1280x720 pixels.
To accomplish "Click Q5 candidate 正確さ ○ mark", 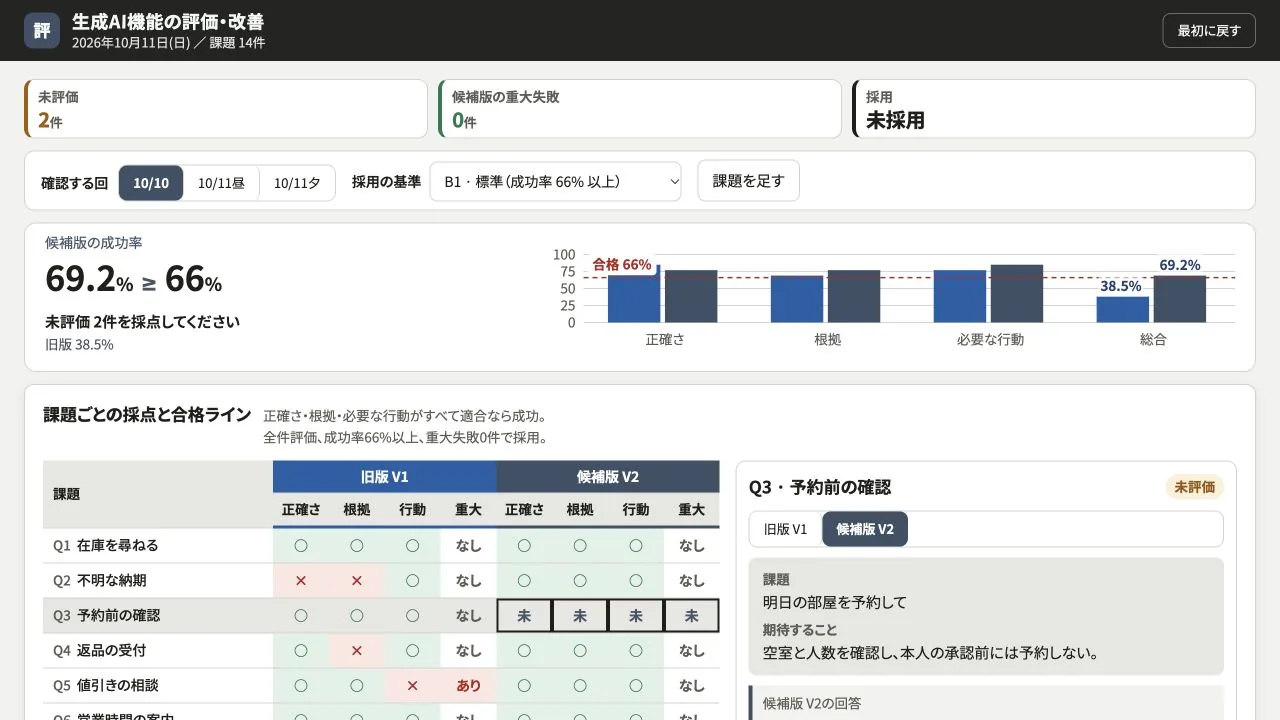I will tap(524, 686).
